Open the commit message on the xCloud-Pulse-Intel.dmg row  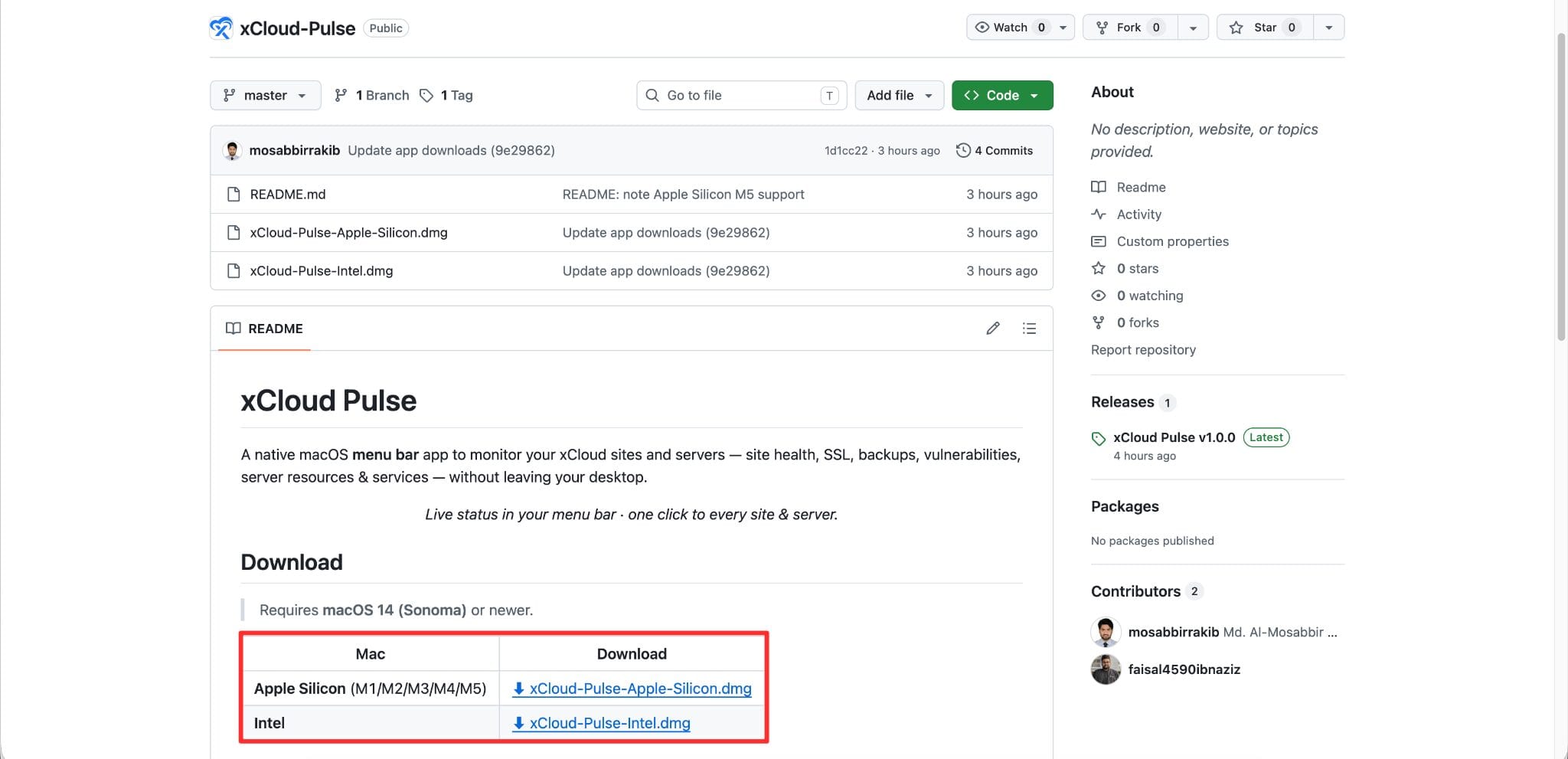point(666,271)
